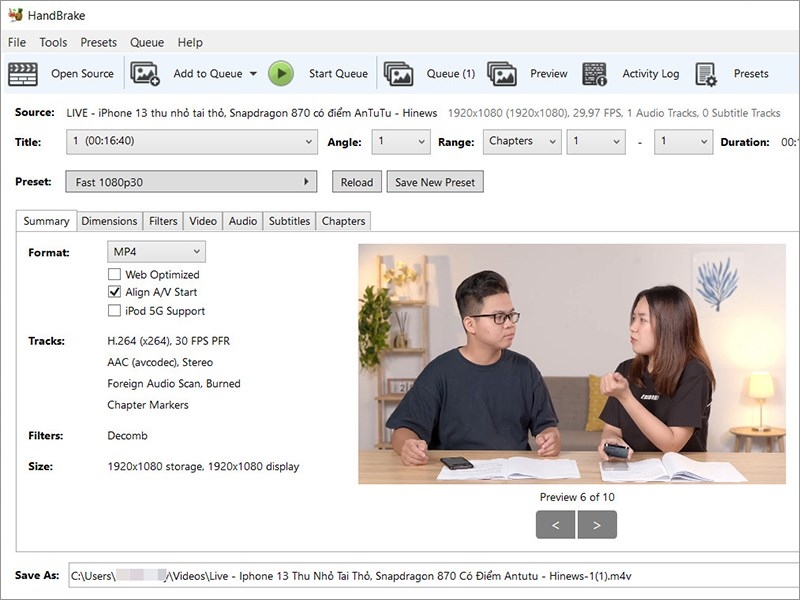Open the Format dropdown showing MP4
The height and width of the screenshot is (600, 800).
point(155,251)
